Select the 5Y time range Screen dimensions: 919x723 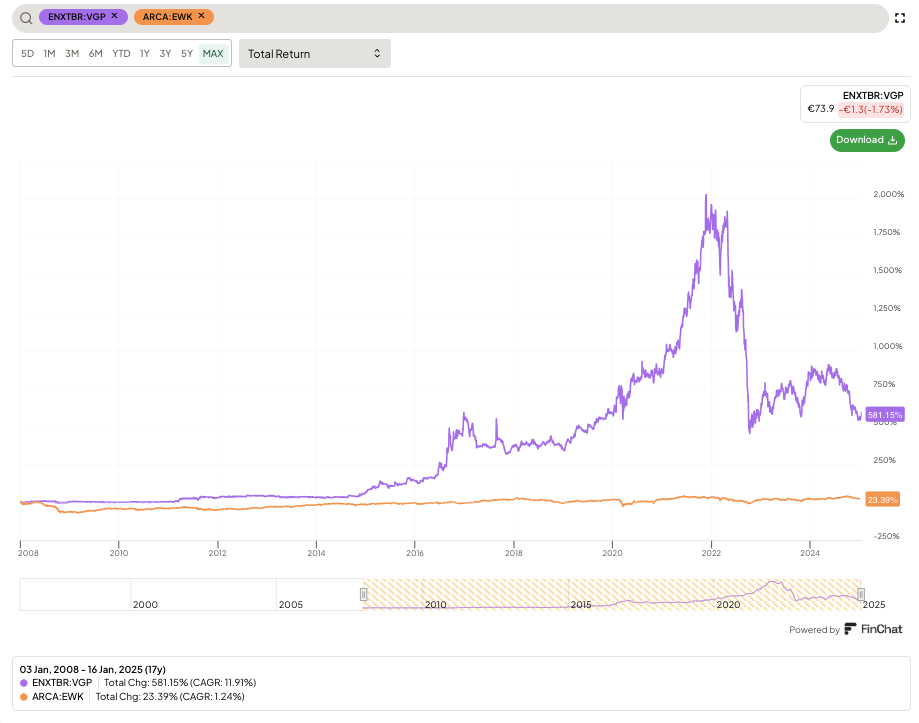[187, 53]
